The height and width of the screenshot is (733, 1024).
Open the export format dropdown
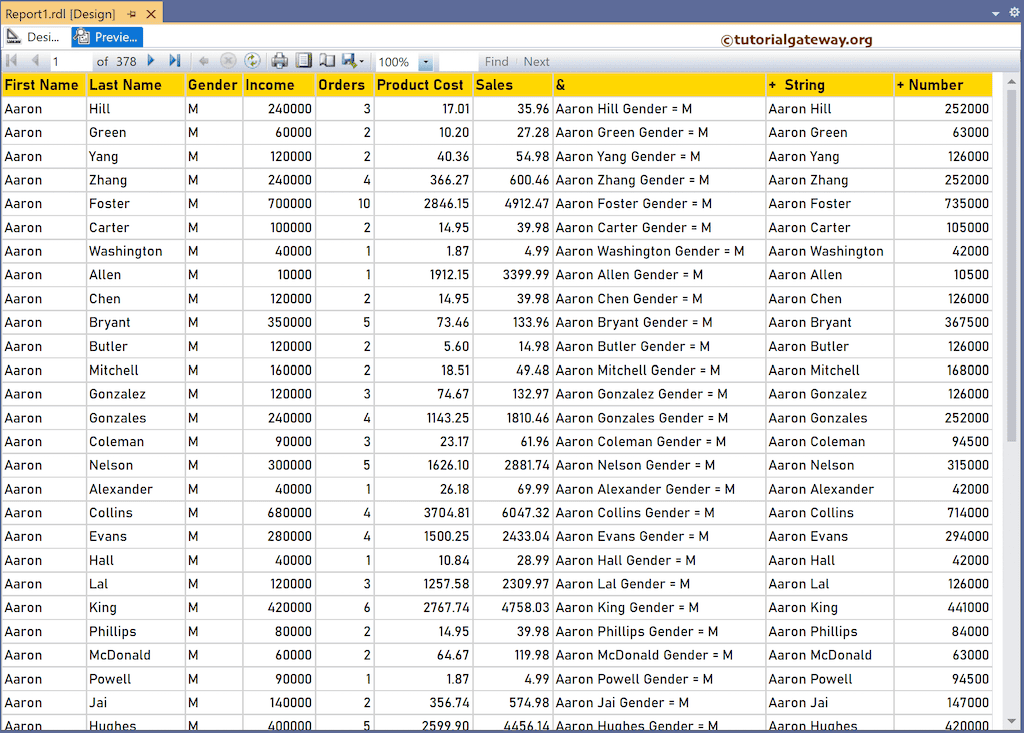pos(360,61)
